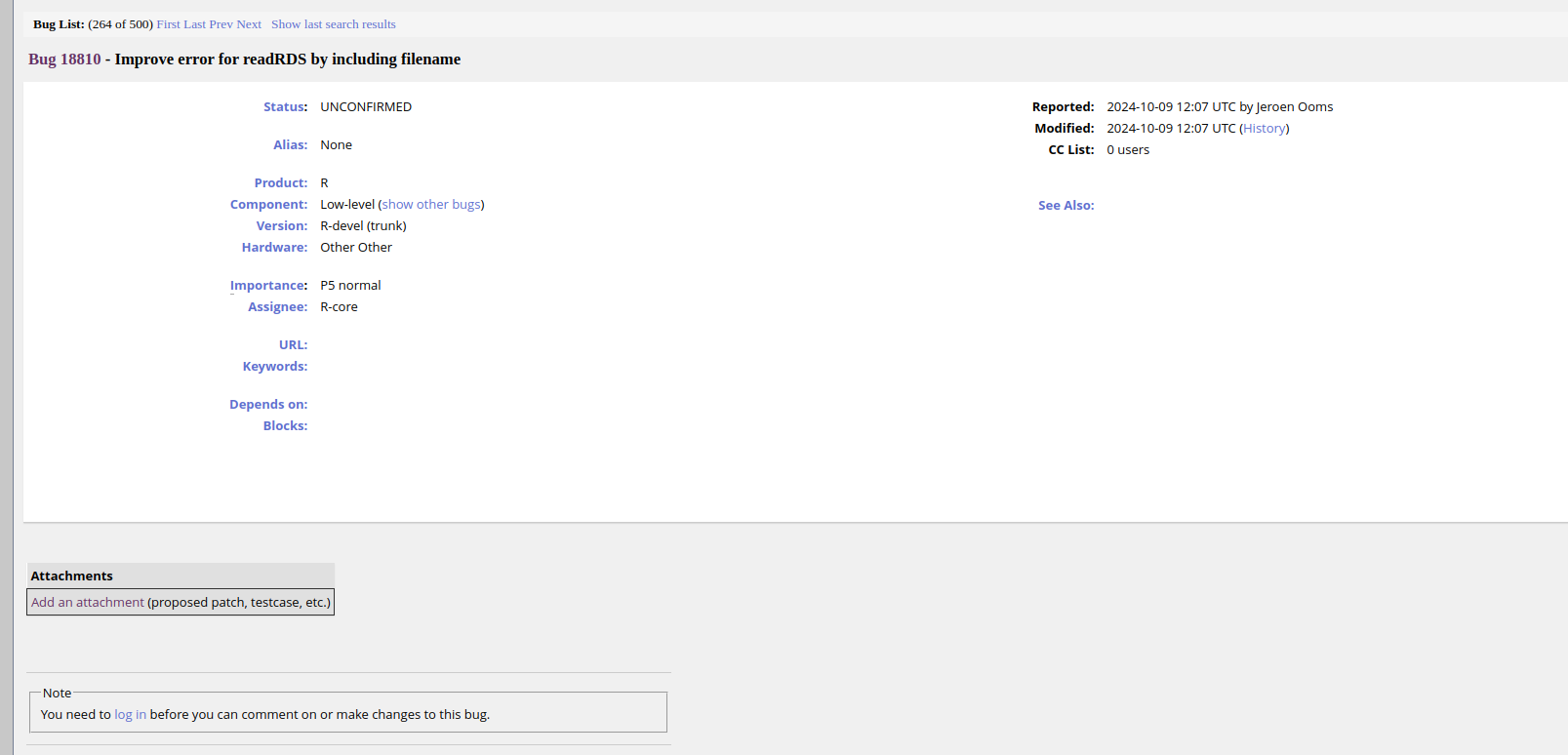Click the Alias field label
This screenshot has height=755, width=1568.
coord(289,145)
